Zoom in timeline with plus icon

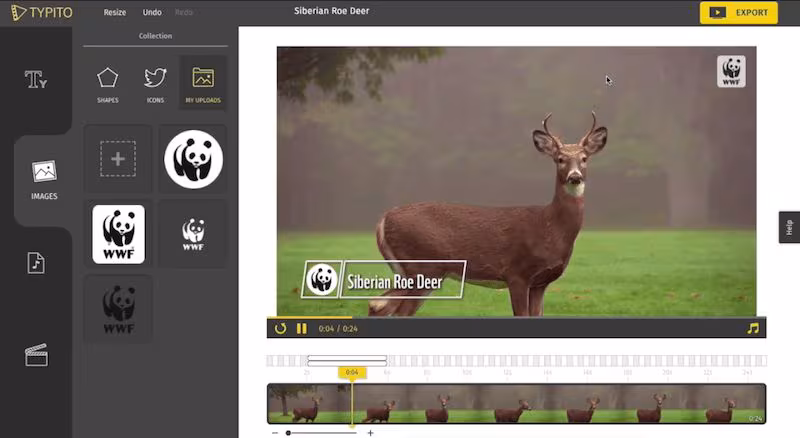coord(370,433)
